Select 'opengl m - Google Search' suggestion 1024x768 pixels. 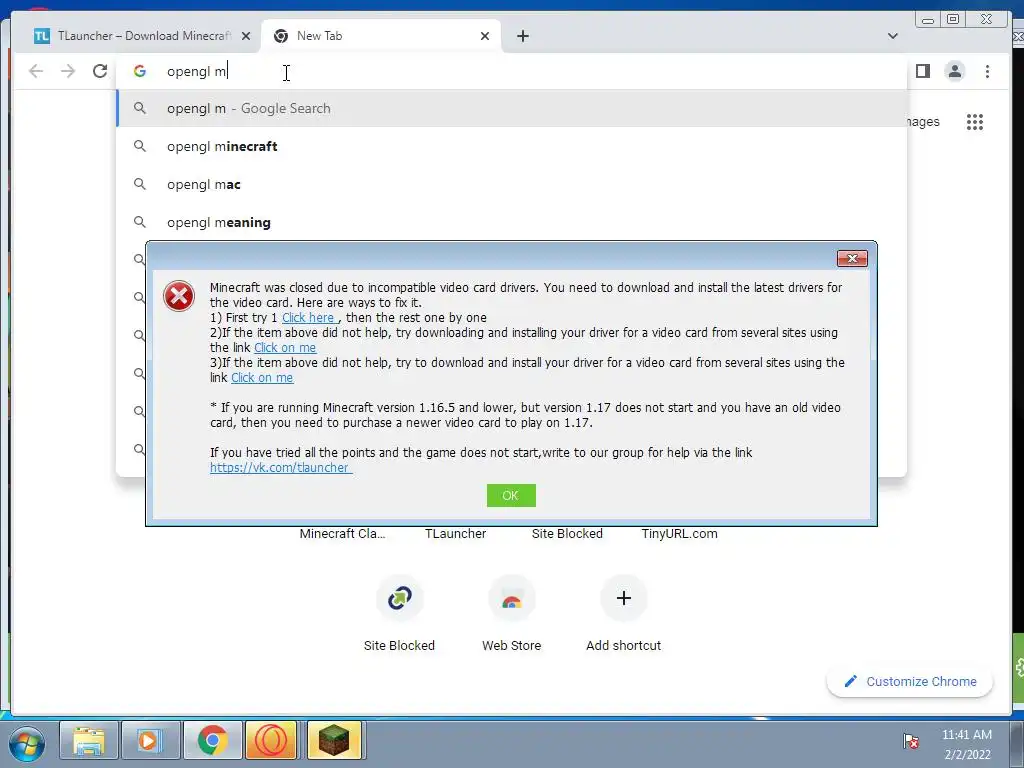pos(512,108)
